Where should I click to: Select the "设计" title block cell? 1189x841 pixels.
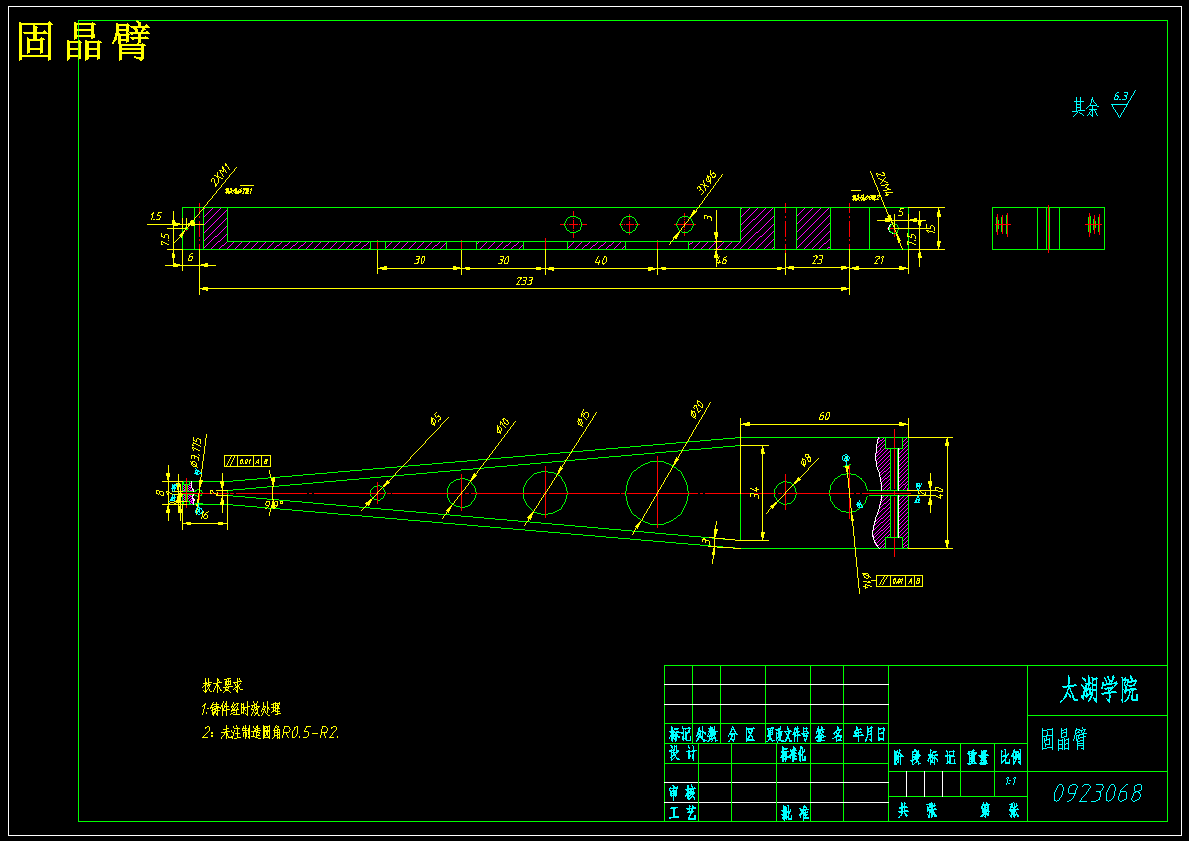pos(681,753)
